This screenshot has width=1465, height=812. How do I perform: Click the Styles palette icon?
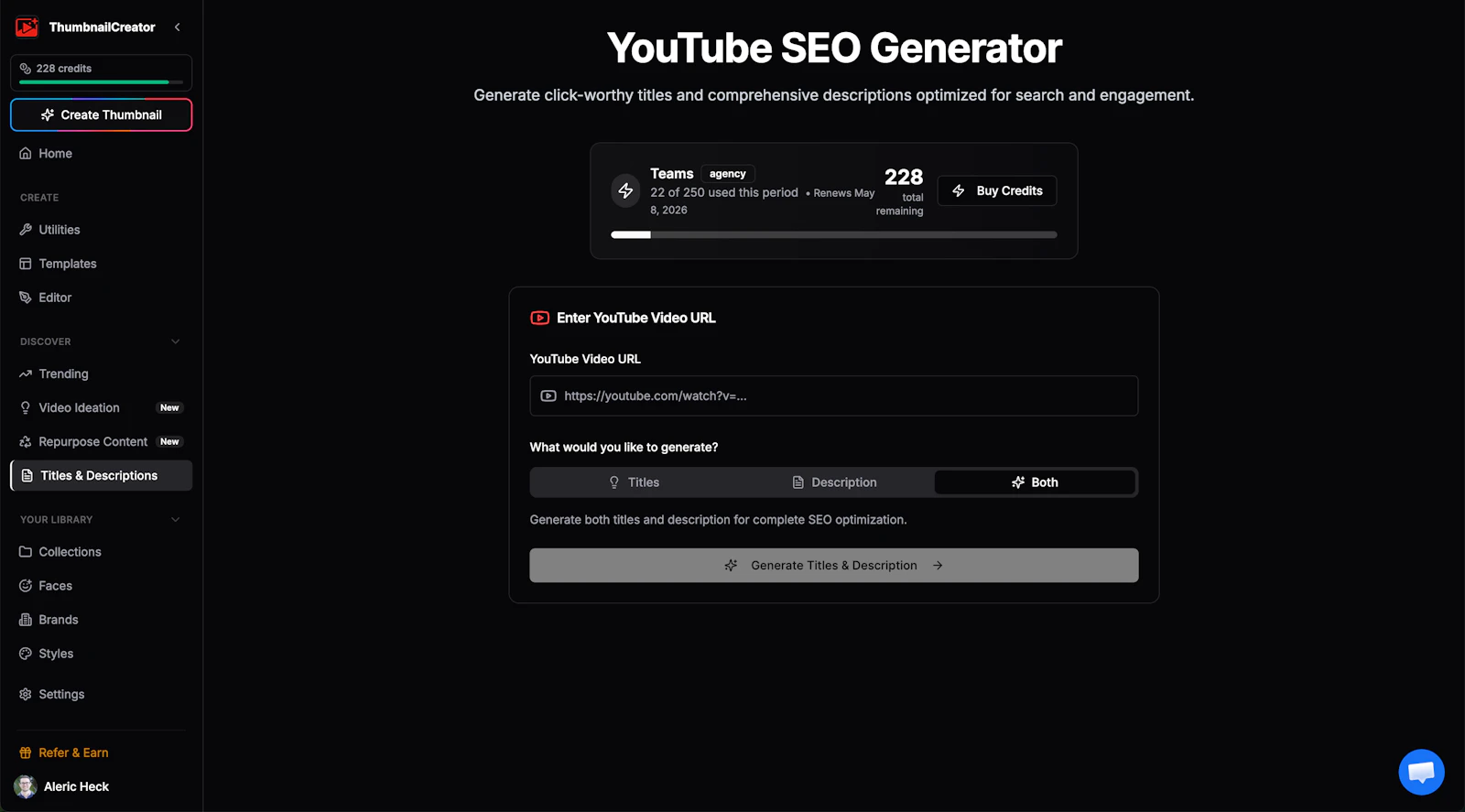26,654
